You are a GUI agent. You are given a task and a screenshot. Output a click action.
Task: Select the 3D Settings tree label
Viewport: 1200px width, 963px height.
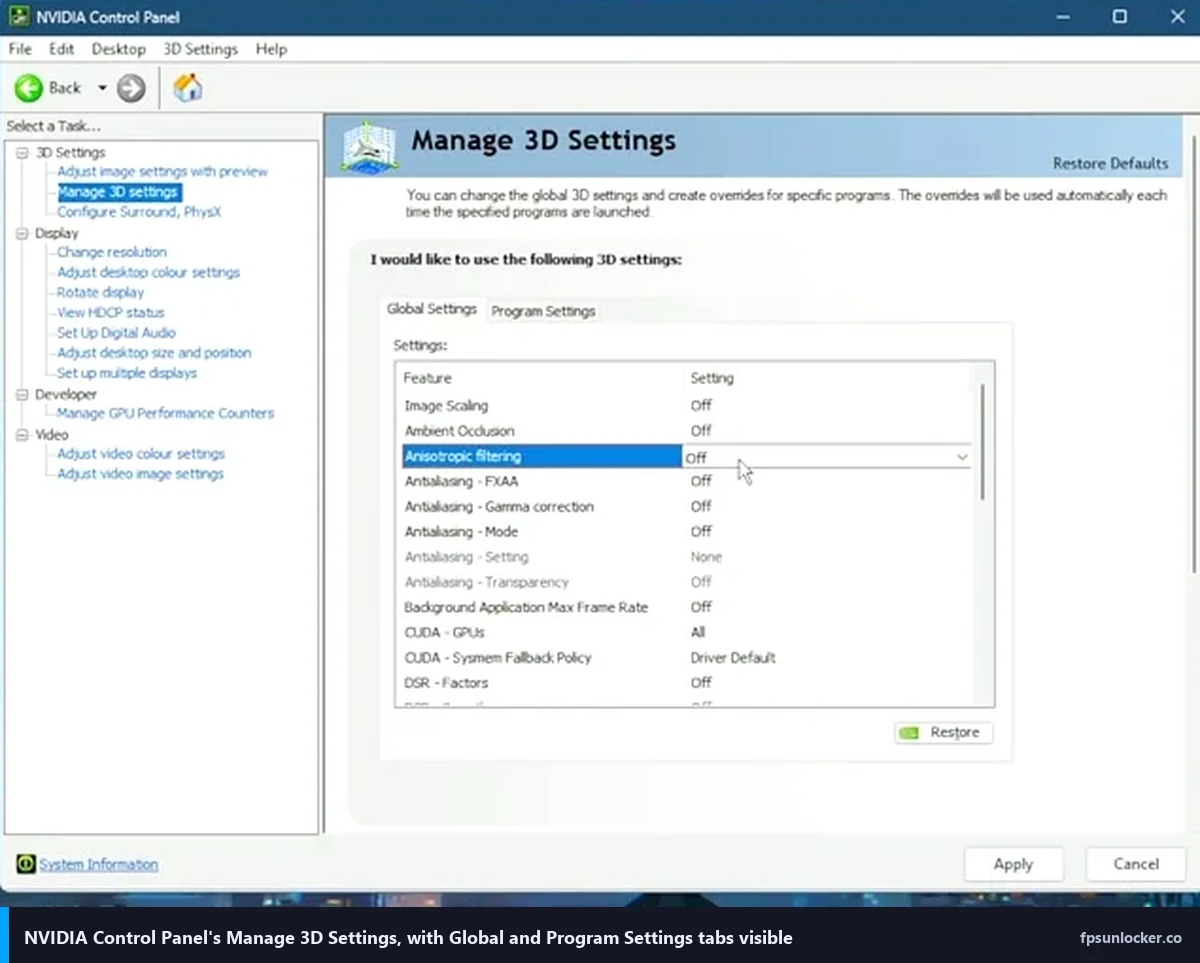[70, 152]
